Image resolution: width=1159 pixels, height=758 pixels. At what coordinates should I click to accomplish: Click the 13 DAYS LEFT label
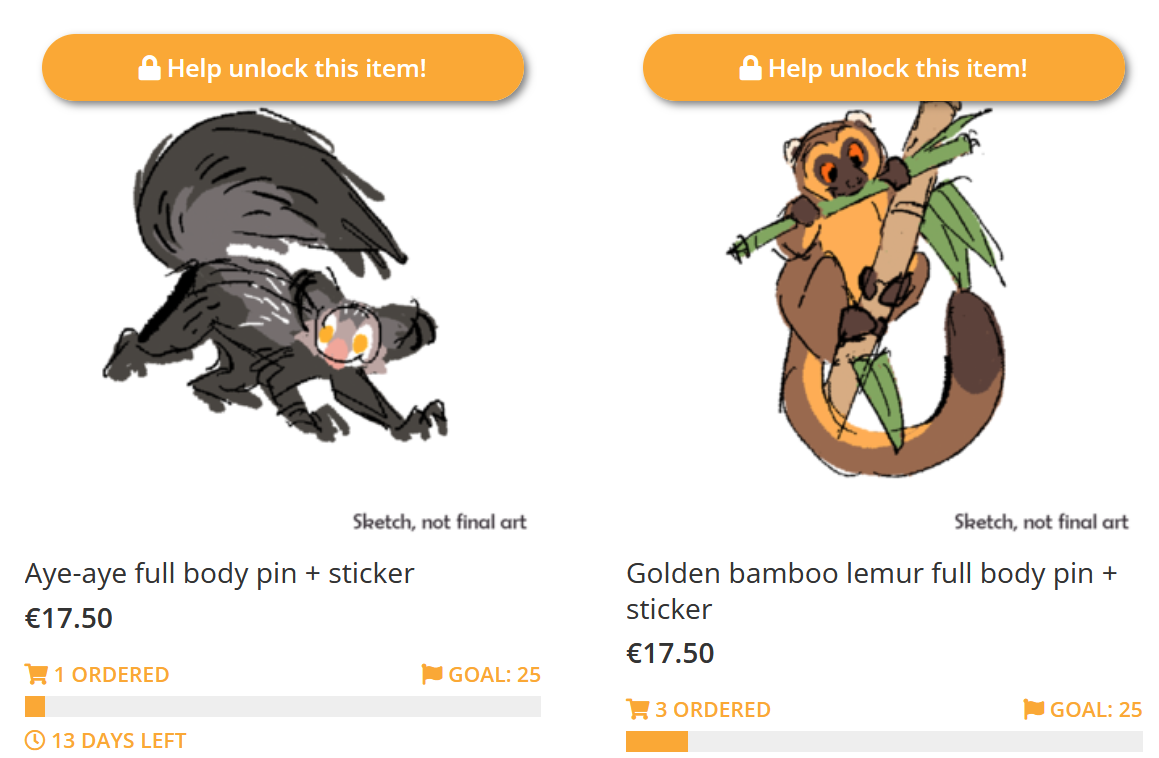[x=118, y=741]
